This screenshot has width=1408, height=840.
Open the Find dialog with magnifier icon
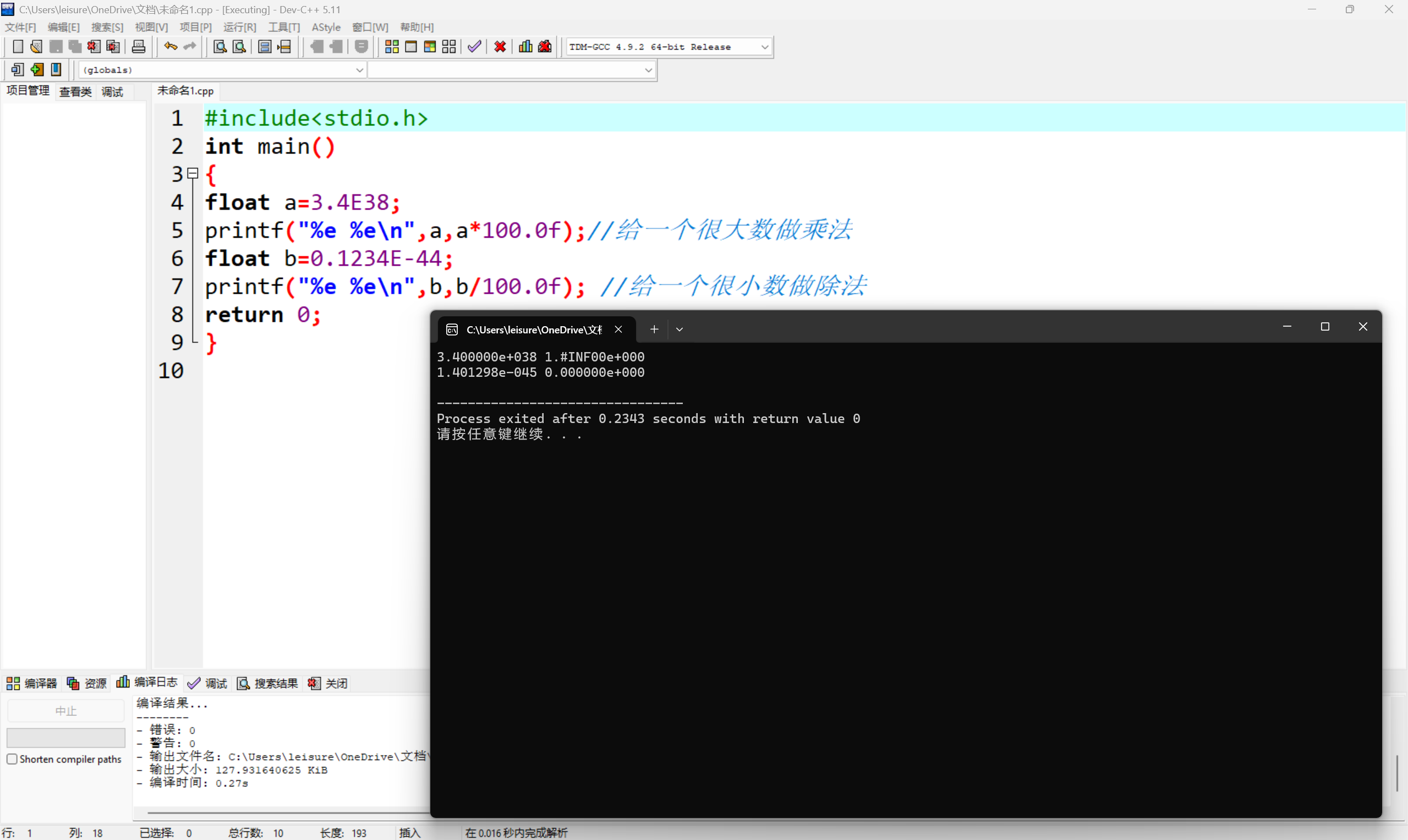[x=219, y=46]
